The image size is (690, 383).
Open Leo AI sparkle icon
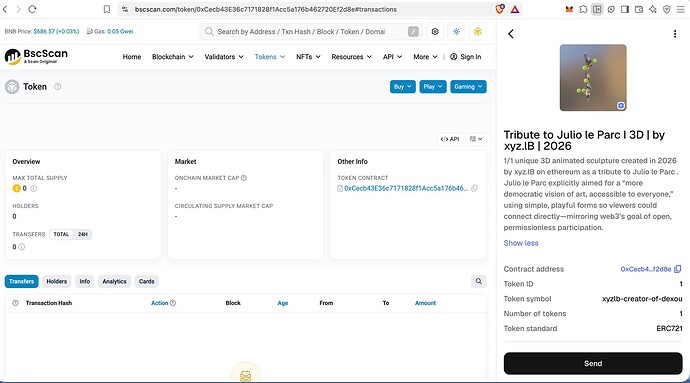[653, 9]
